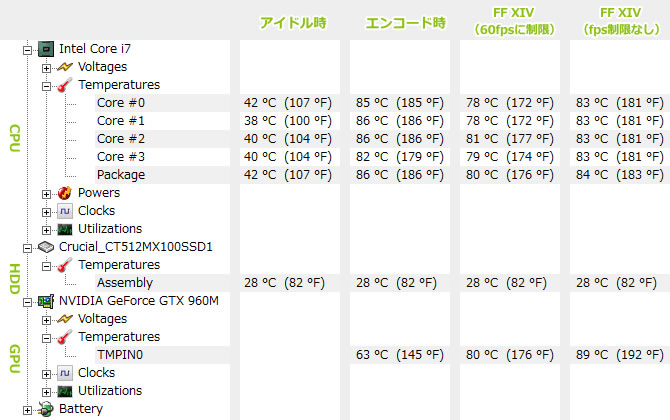The image size is (670, 420).
Task: Click the Crucial SSD drive icon
Action: [x=46, y=247]
